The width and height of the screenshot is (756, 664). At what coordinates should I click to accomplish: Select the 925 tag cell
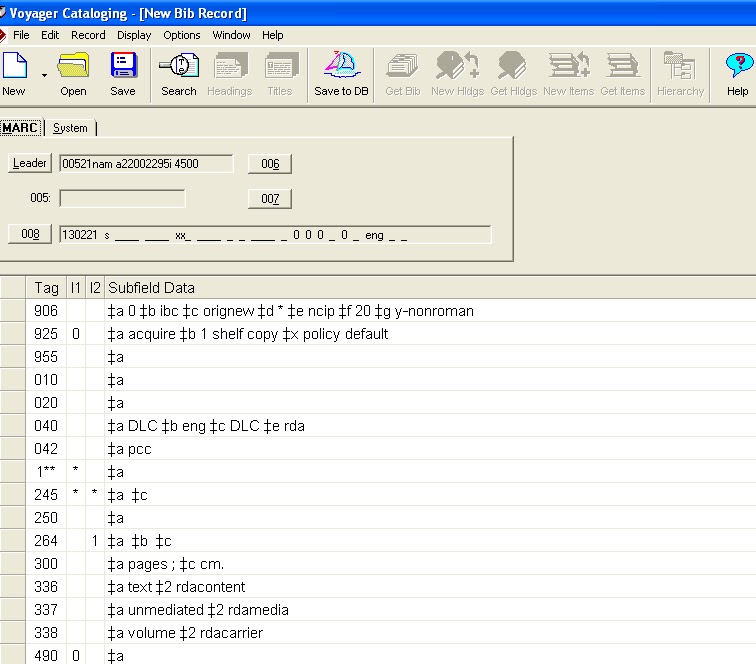(46, 334)
